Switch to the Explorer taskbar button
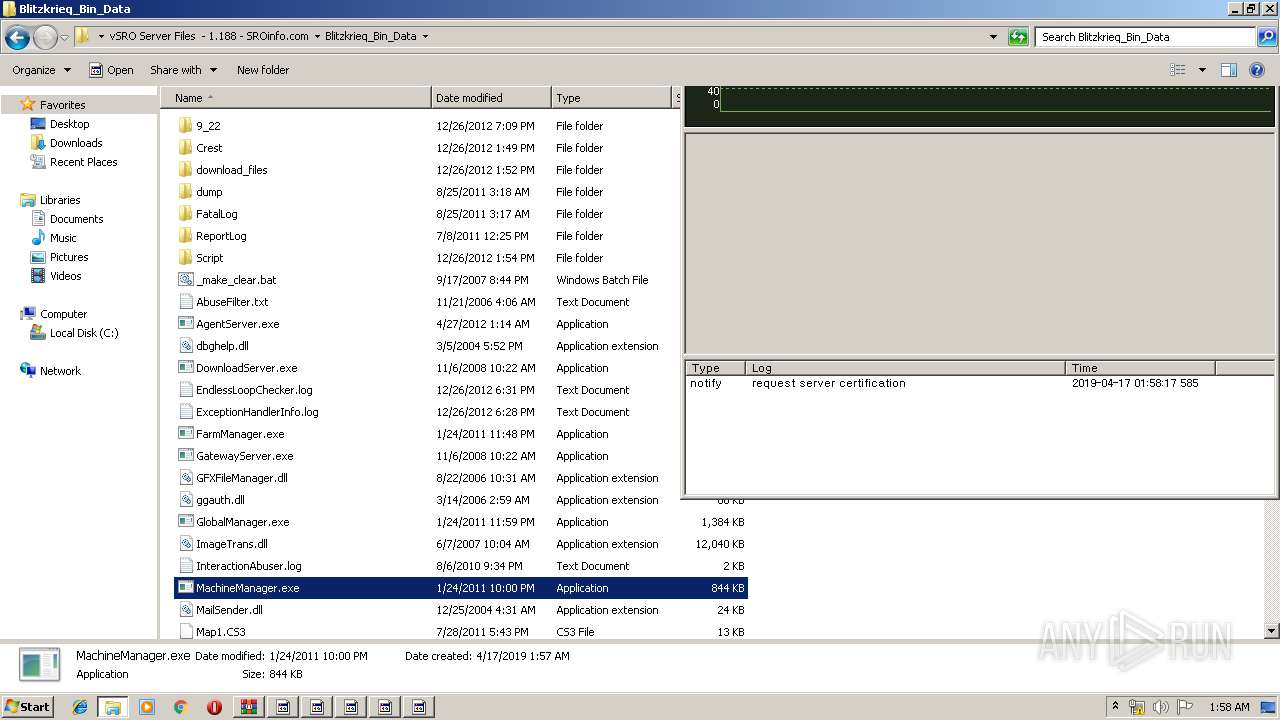The width and height of the screenshot is (1280, 720). (x=113, y=707)
